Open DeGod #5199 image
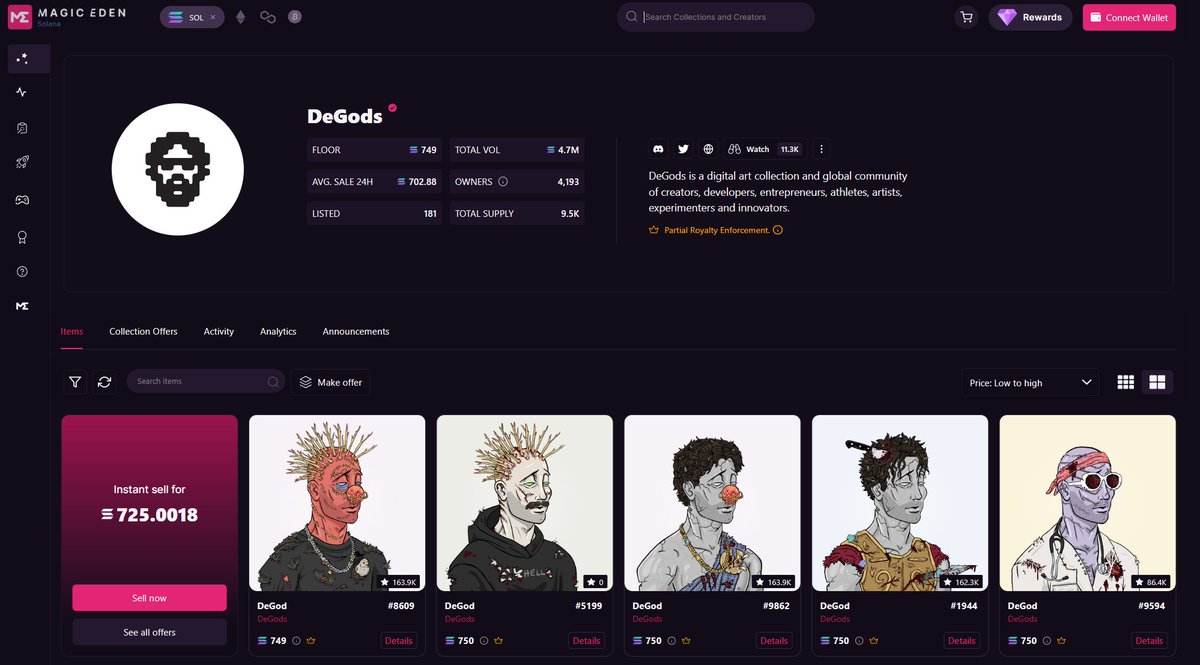The width and height of the screenshot is (1200, 665). tap(525, 503)
